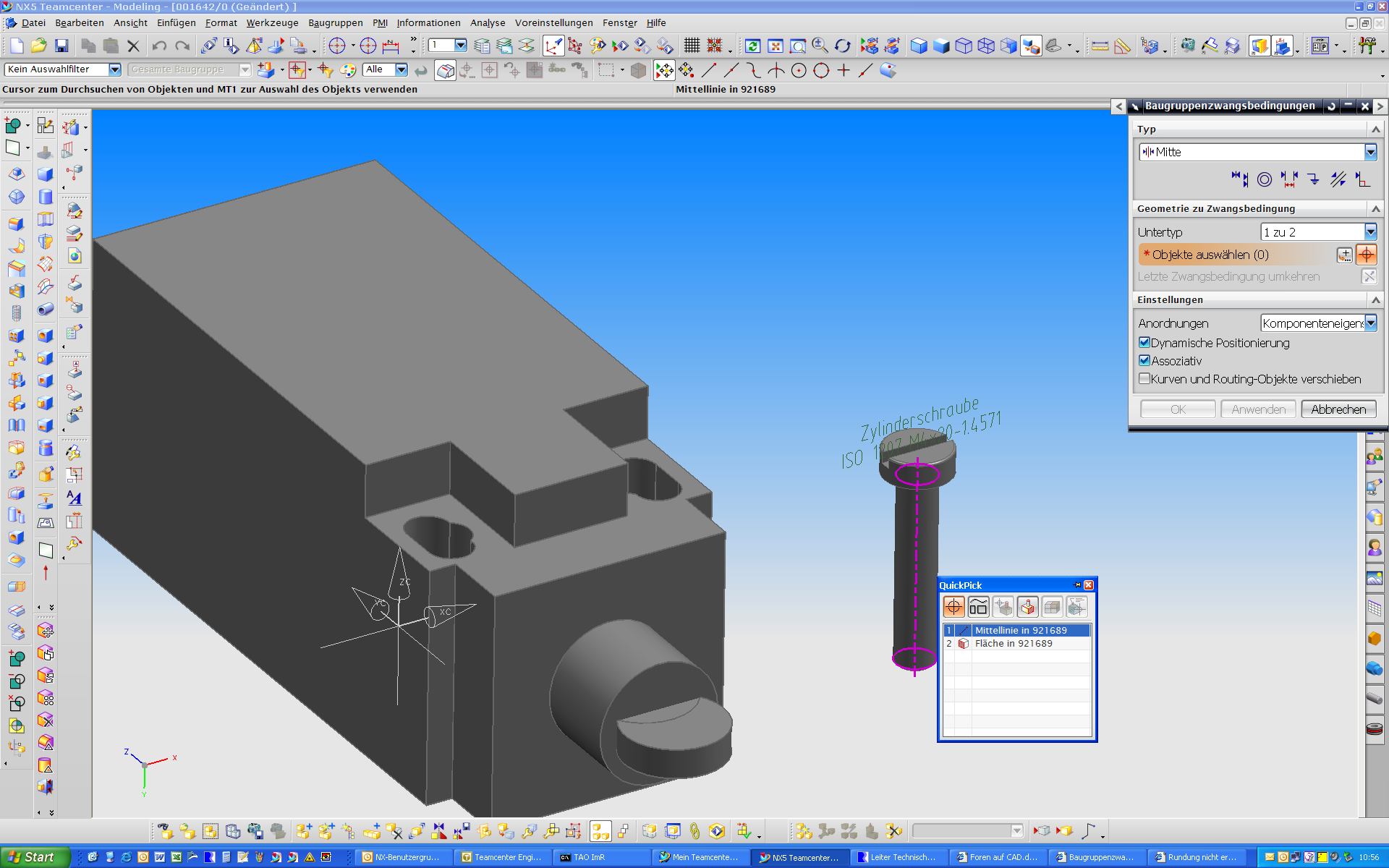
Task: Click the Open folder icon
Action: pyautogui.click(x=39, y=46)
